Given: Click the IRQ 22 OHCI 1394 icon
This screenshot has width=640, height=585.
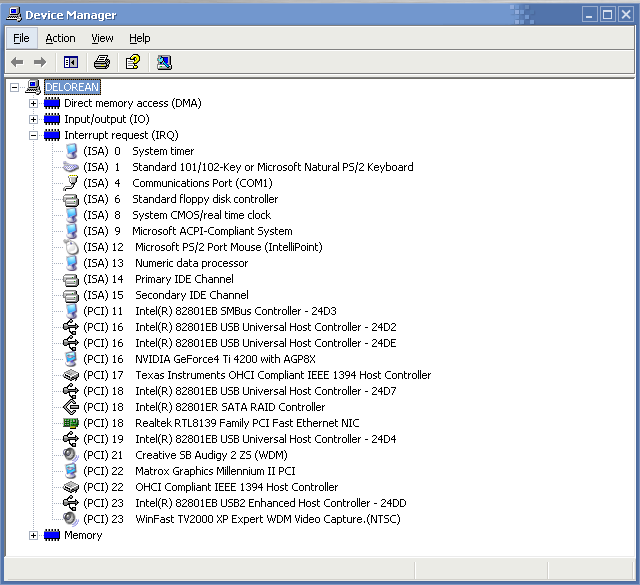Looking at the screenshot, I should click(x=71, y=487).
